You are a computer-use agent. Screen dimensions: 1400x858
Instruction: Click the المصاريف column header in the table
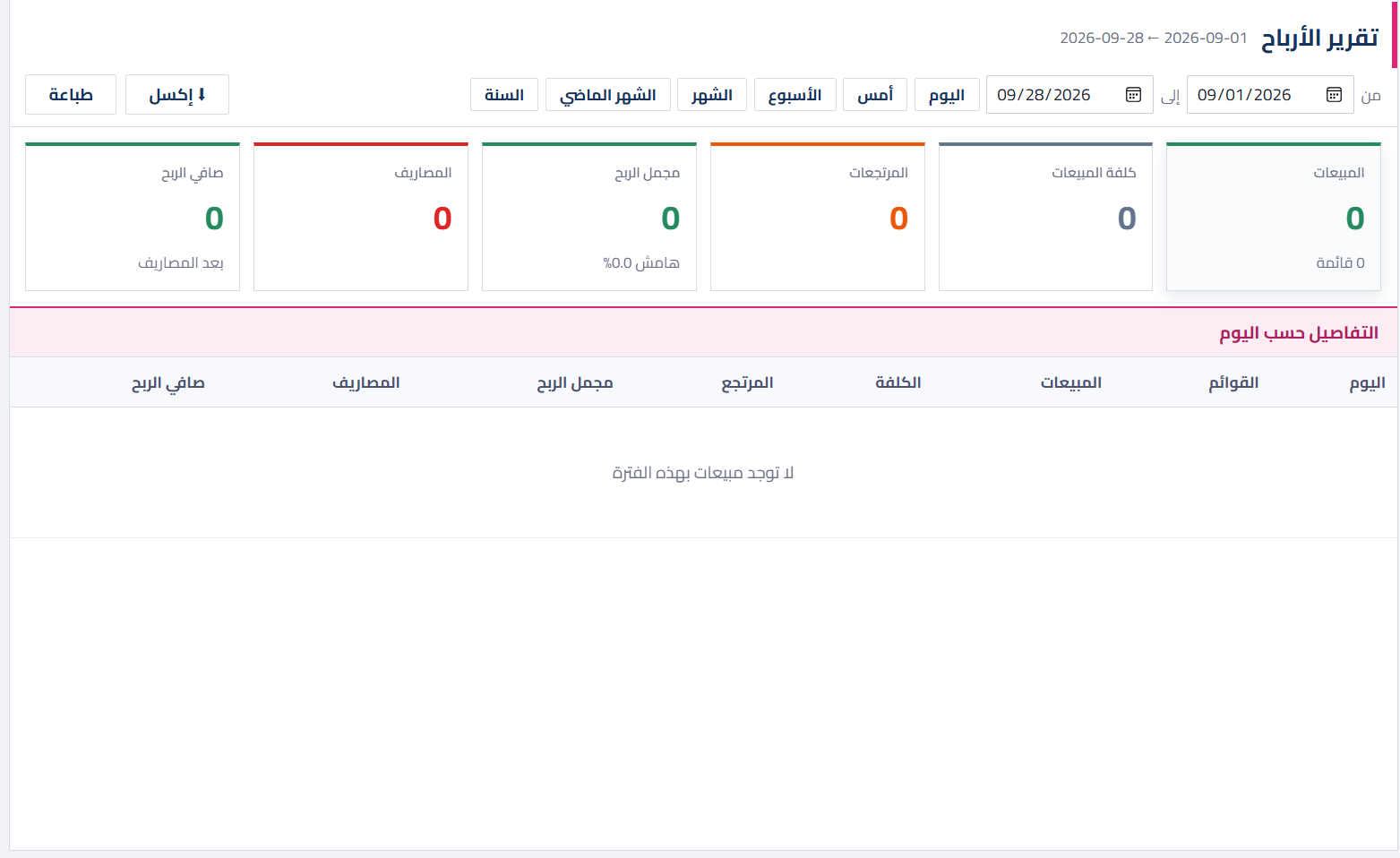coord(366,382)
